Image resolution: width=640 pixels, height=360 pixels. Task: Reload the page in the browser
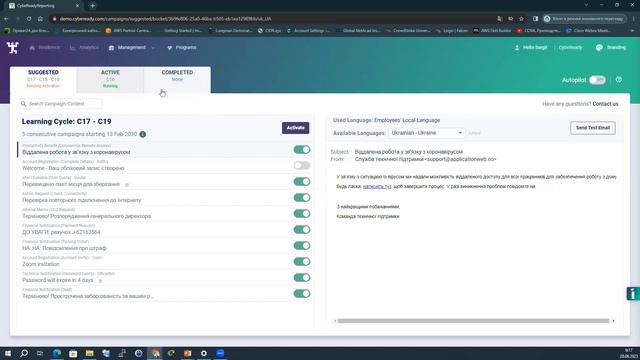click(x=29, y=19)
